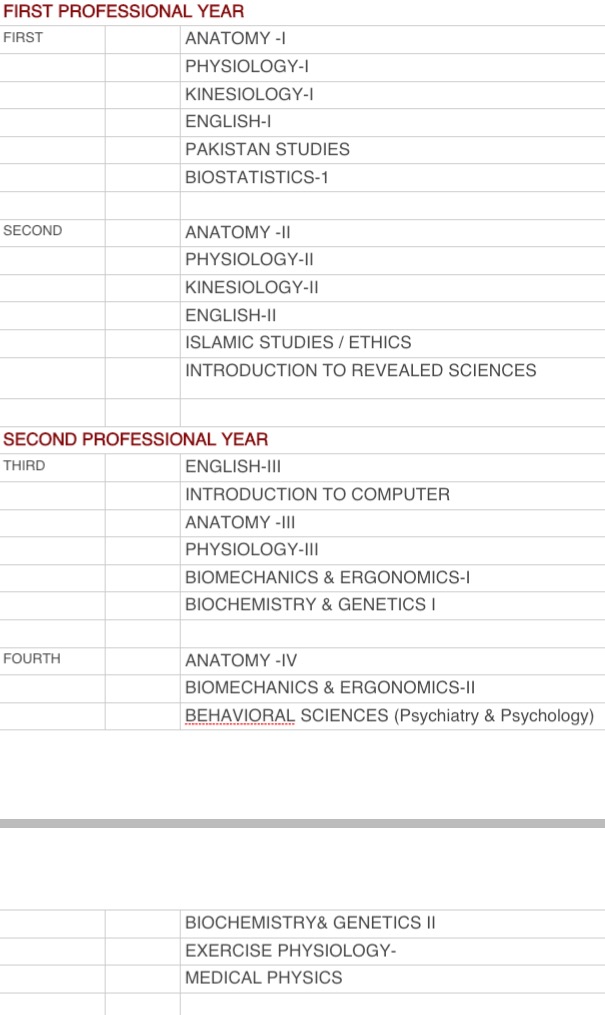Click the SECOND PROFESSIONAL YEAR heading
This screenshot has height=1015, width=605.
tap(135, 439)
